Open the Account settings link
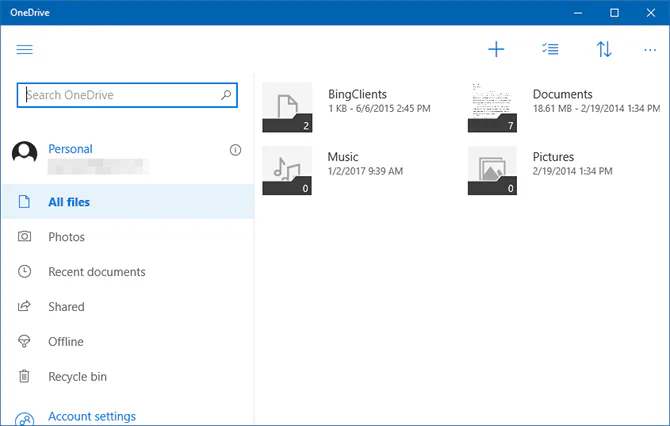 click(92, 416)
